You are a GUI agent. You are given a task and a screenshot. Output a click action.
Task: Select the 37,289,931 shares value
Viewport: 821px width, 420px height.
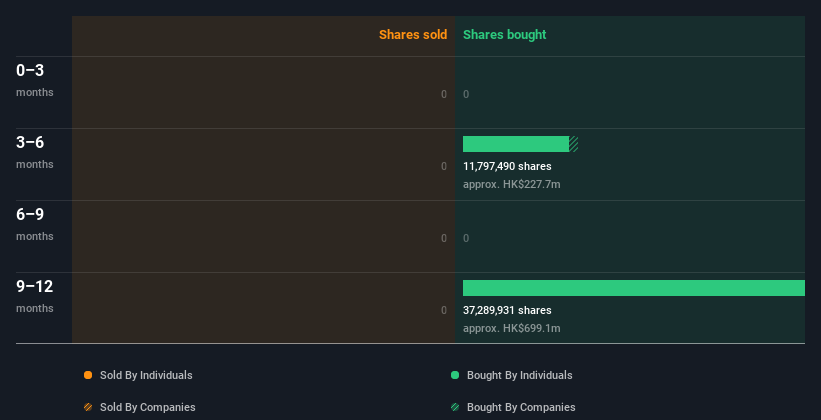507,310
